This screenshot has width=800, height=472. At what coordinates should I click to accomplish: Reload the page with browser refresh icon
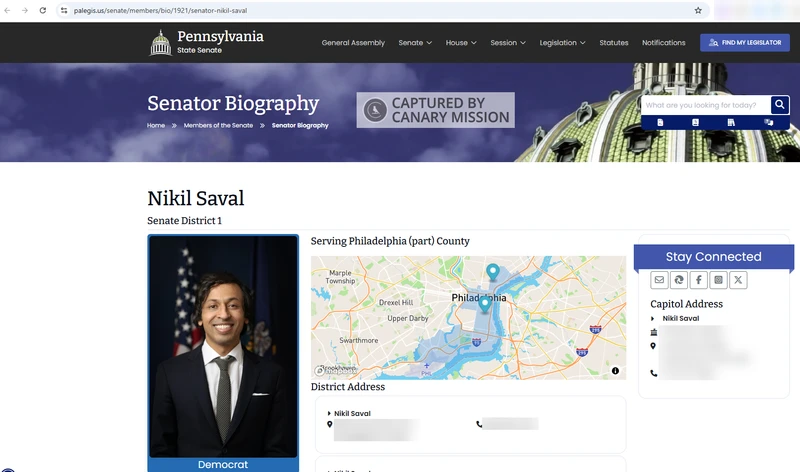point(43,10)
